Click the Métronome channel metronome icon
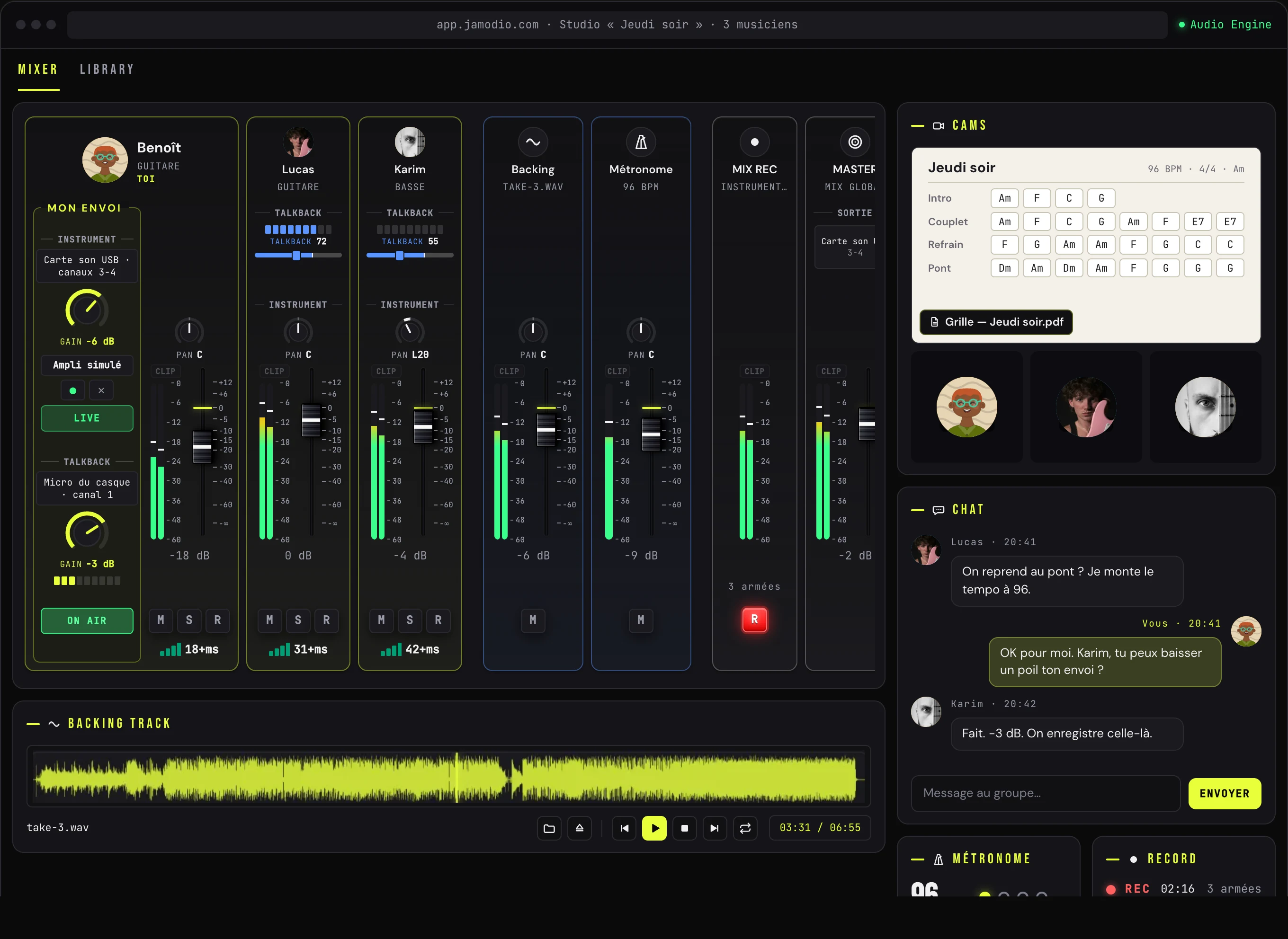 [x=641, y=142]
